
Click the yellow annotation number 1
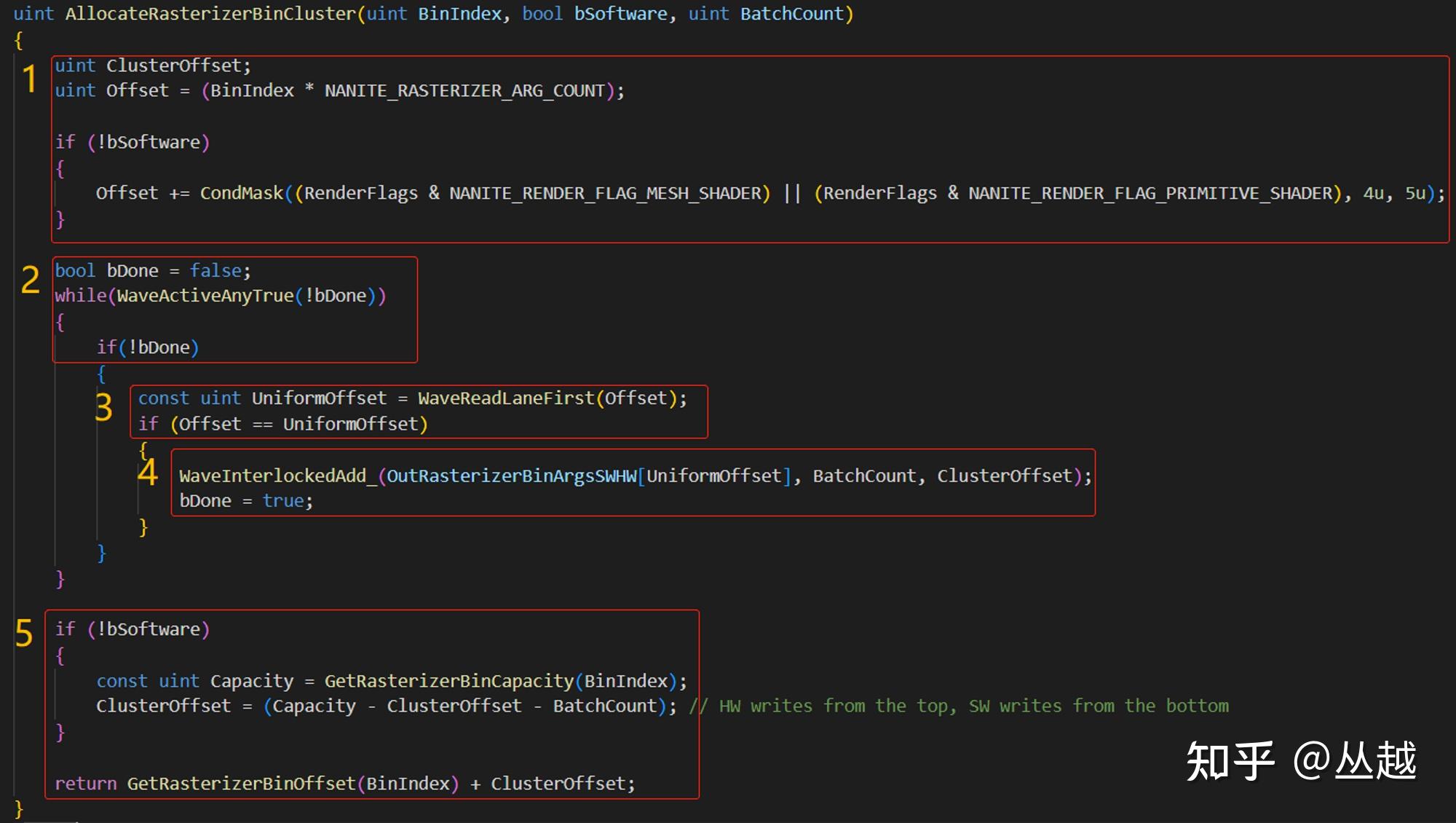pos(29,78)
